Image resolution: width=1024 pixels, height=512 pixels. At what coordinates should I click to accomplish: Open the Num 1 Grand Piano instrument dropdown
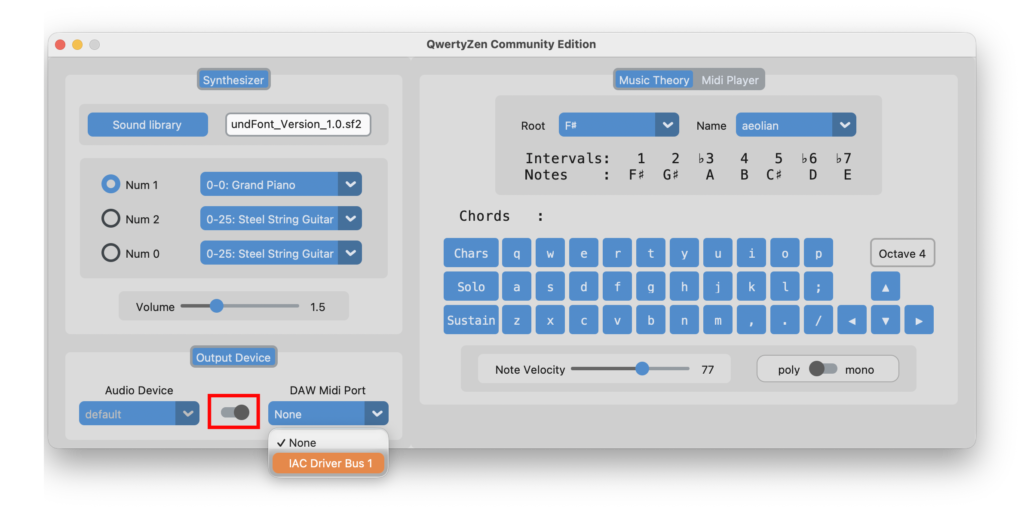281,185
